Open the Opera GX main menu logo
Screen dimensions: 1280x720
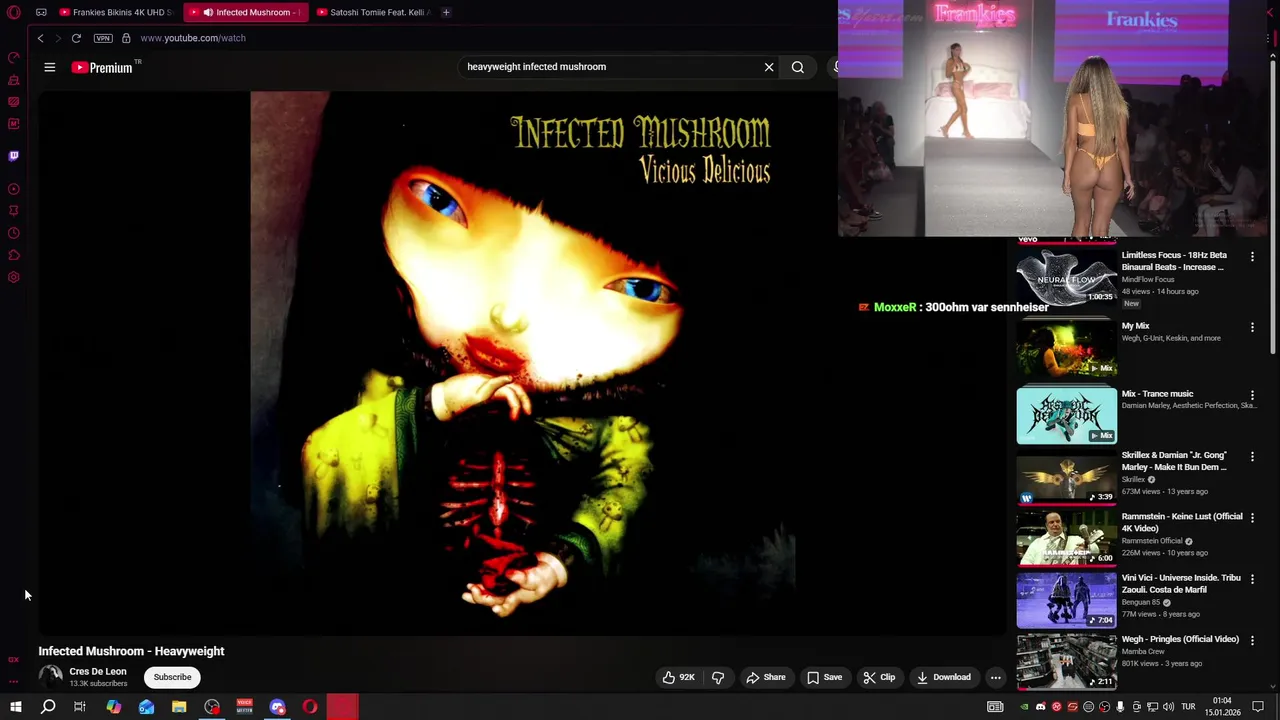(13, 12)
